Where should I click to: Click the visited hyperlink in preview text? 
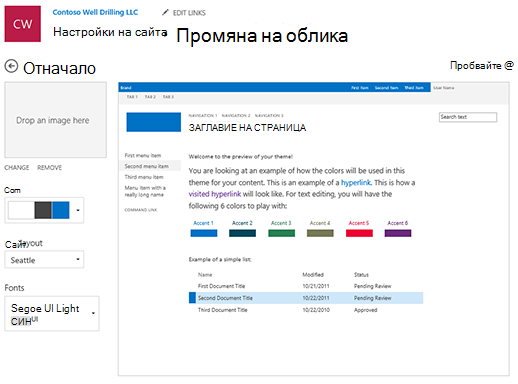(215, 194)
